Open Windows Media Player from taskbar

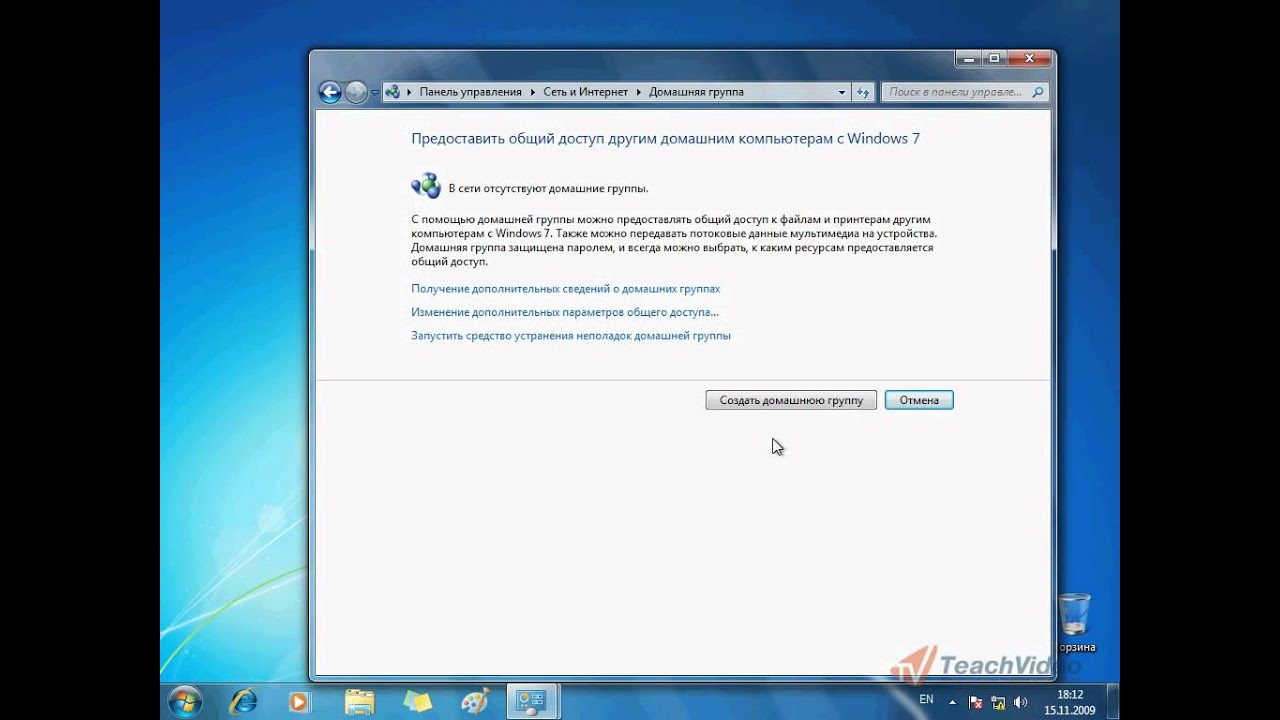coord(298,701)
